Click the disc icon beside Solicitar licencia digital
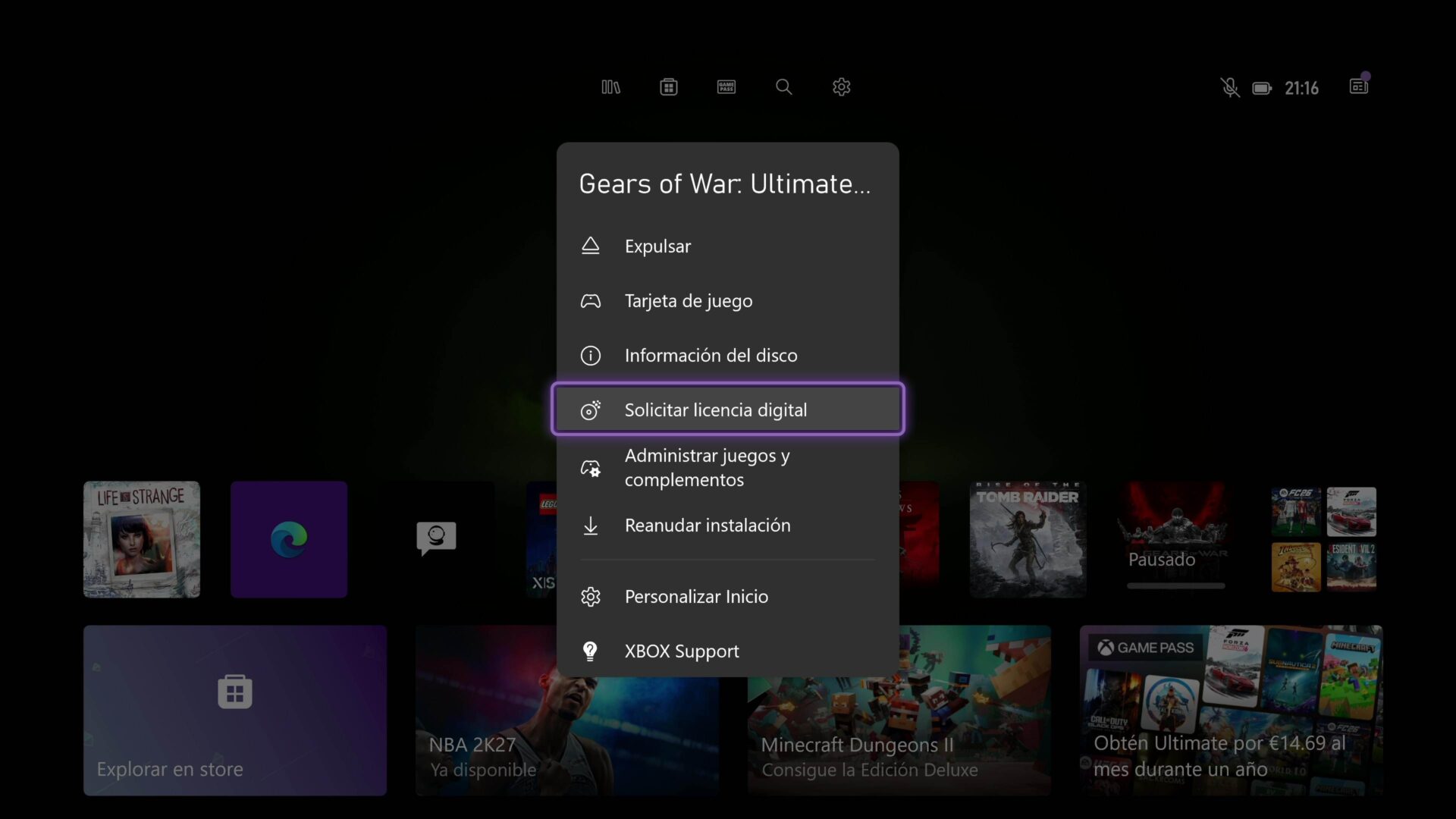Image resolution: width=1456 pixels, height=819 pixels. pos(591,410)
